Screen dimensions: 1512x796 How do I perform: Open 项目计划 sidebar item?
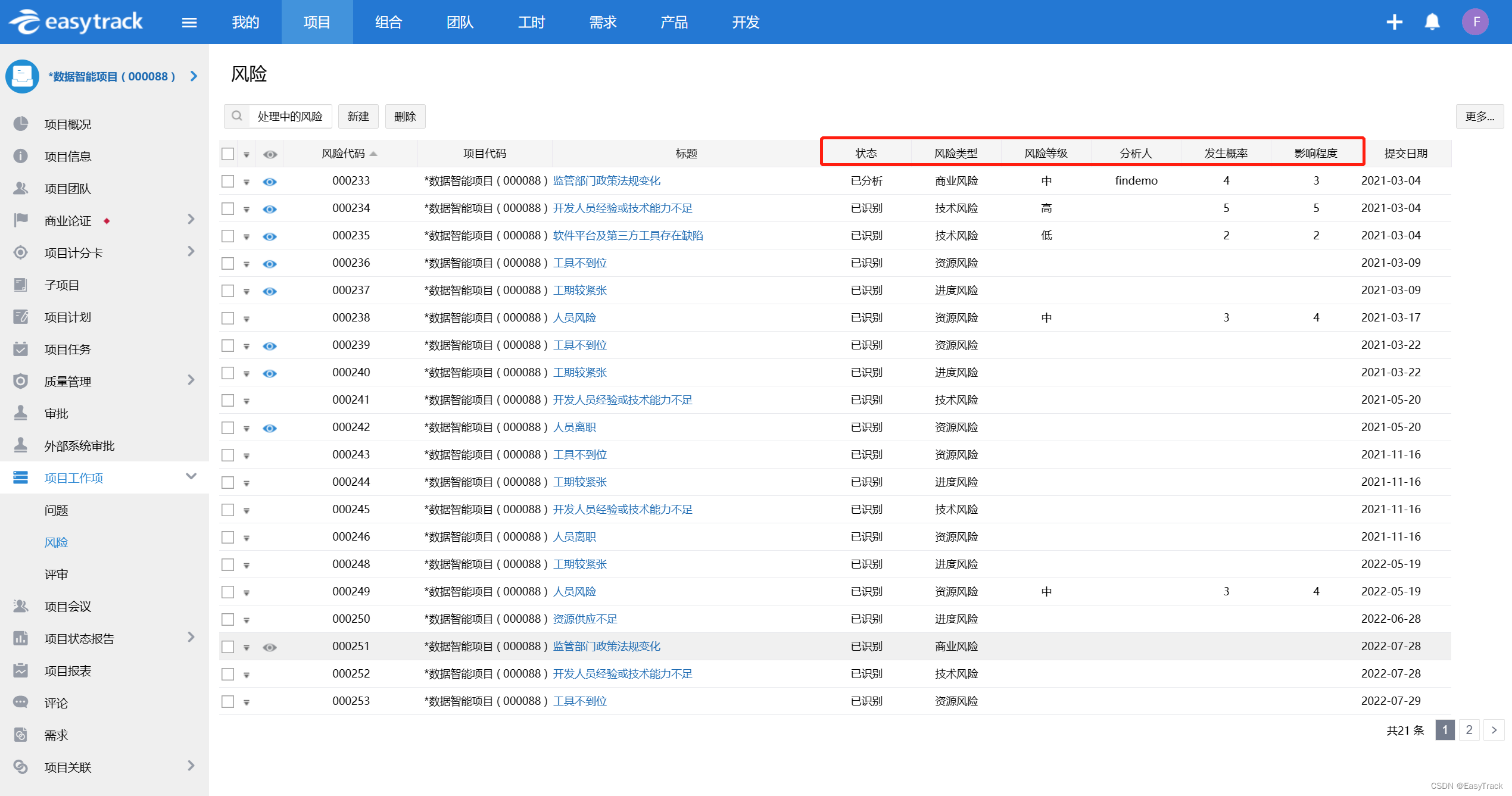pyautogui.click(x=67, y=317)
